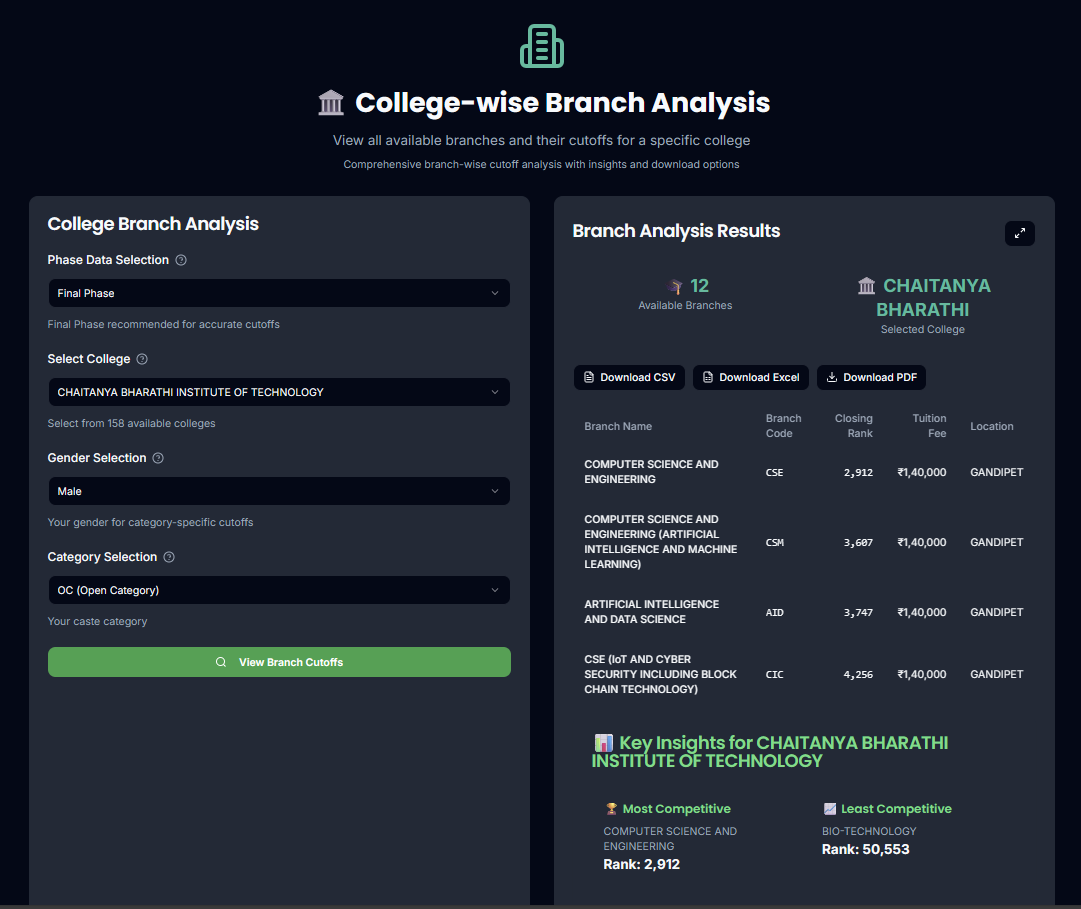Open the Gender Selection dropdown set to Male
This screenshot has height=909, width=1081.
click(x=279, y=491)
